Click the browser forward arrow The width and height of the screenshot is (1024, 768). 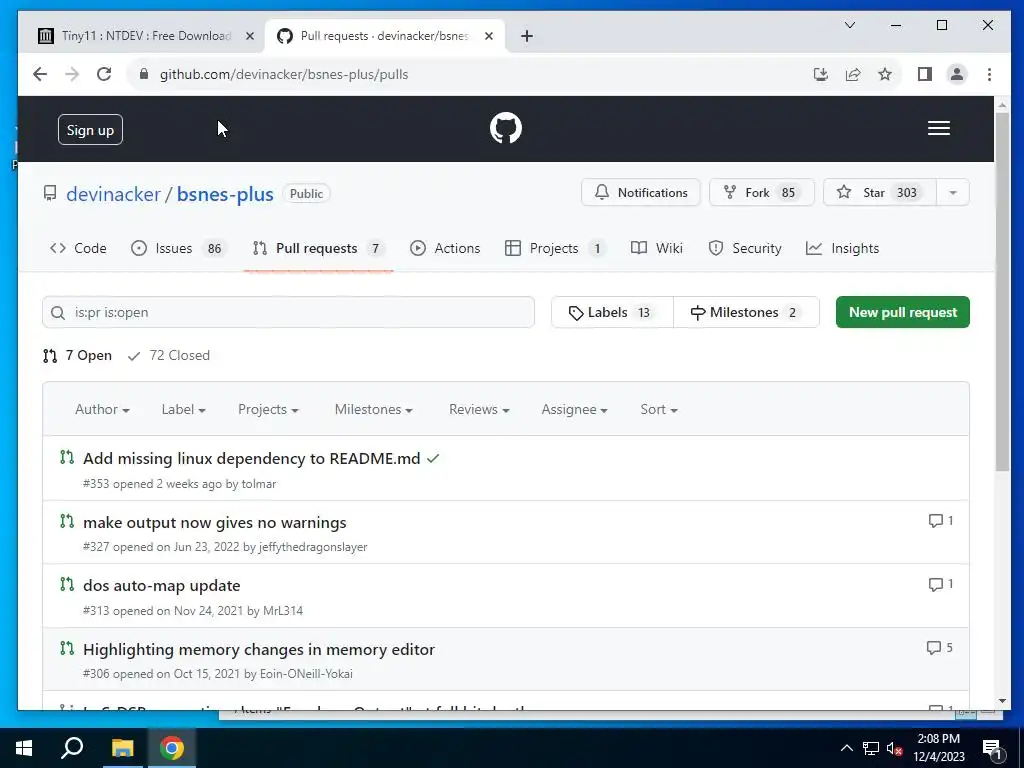[x=72, y=74]
